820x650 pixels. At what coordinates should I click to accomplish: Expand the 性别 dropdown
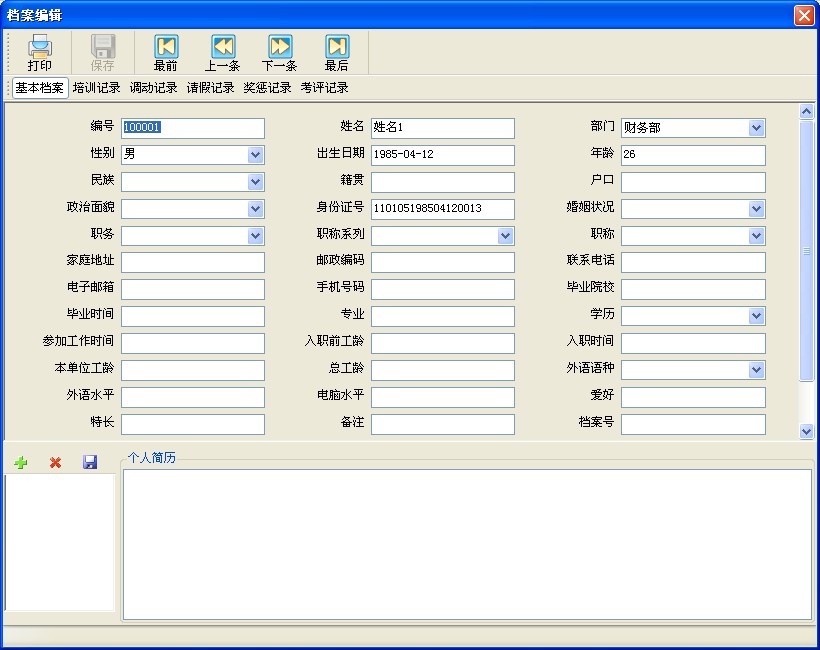[255, 155]
